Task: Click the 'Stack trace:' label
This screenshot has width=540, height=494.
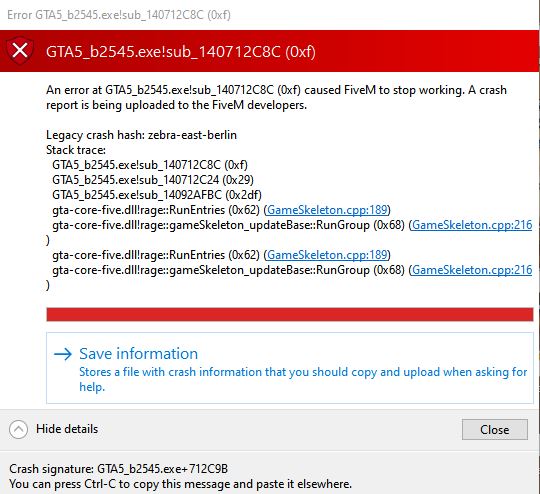Action: 76,150
